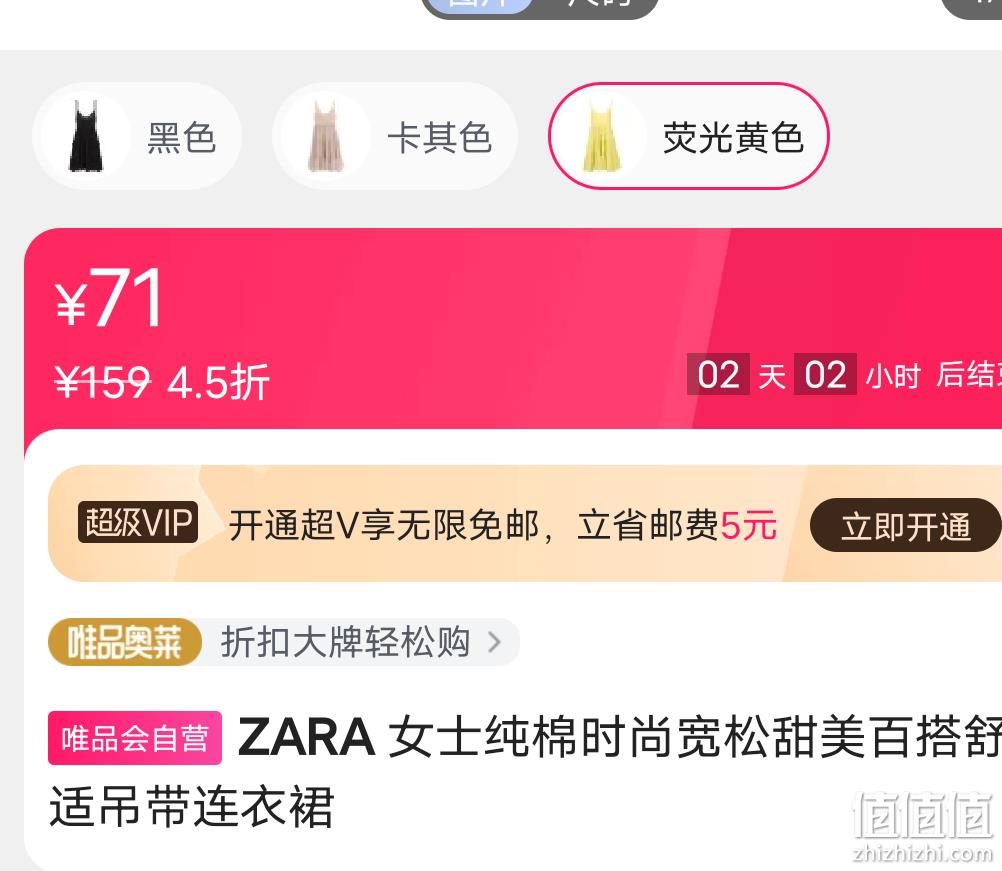Viewport: 1002px width, 871px height.
Task: Click the 02 小时 countdown box
Action: click(825, 374)
